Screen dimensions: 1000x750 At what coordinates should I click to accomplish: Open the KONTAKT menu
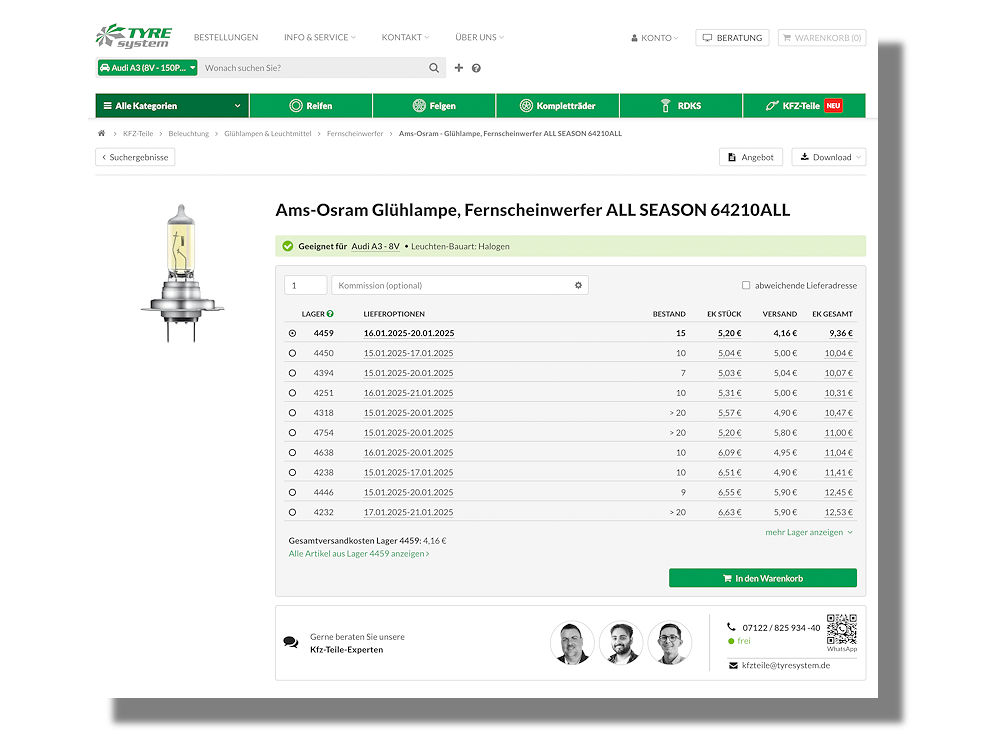405,38
